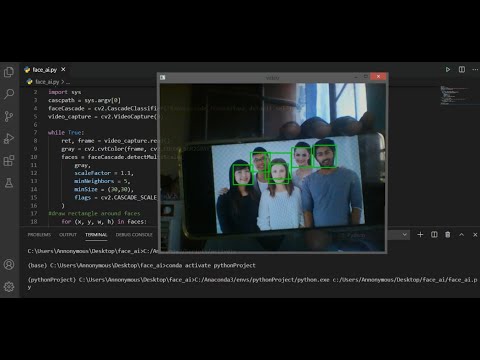Switch to the Debug Console tab
Image resolution: width=480 pixels, height=360 pixels.
(x=134, y=235)
